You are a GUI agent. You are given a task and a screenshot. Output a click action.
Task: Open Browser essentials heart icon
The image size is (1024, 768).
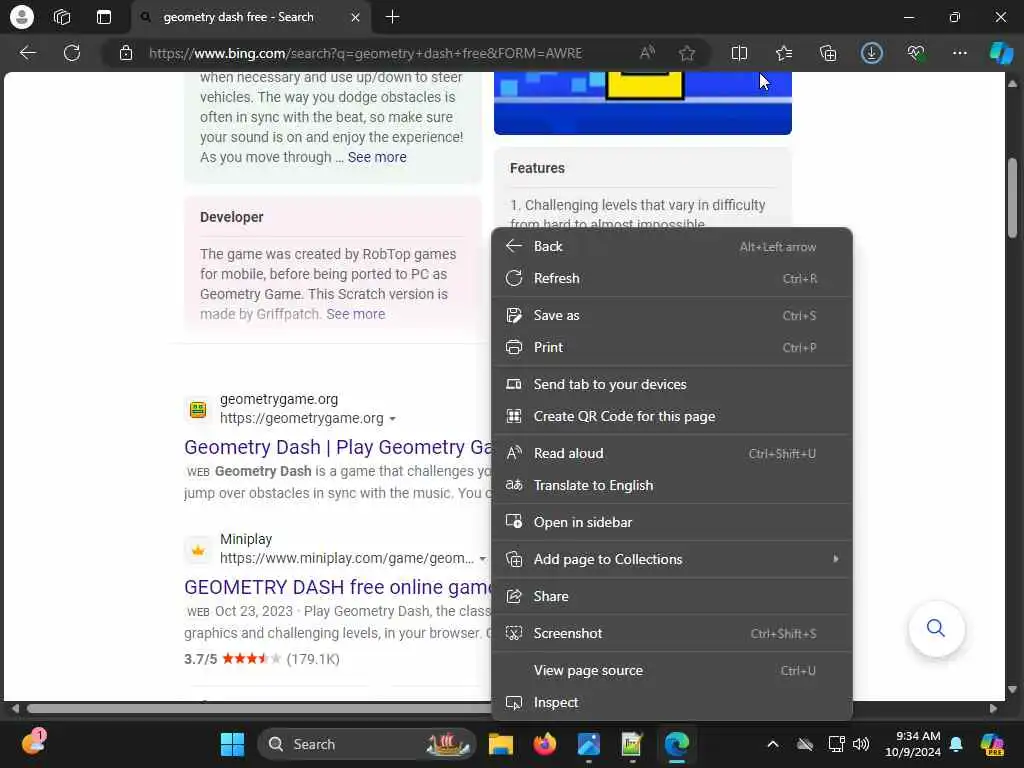tap(916, 53)
